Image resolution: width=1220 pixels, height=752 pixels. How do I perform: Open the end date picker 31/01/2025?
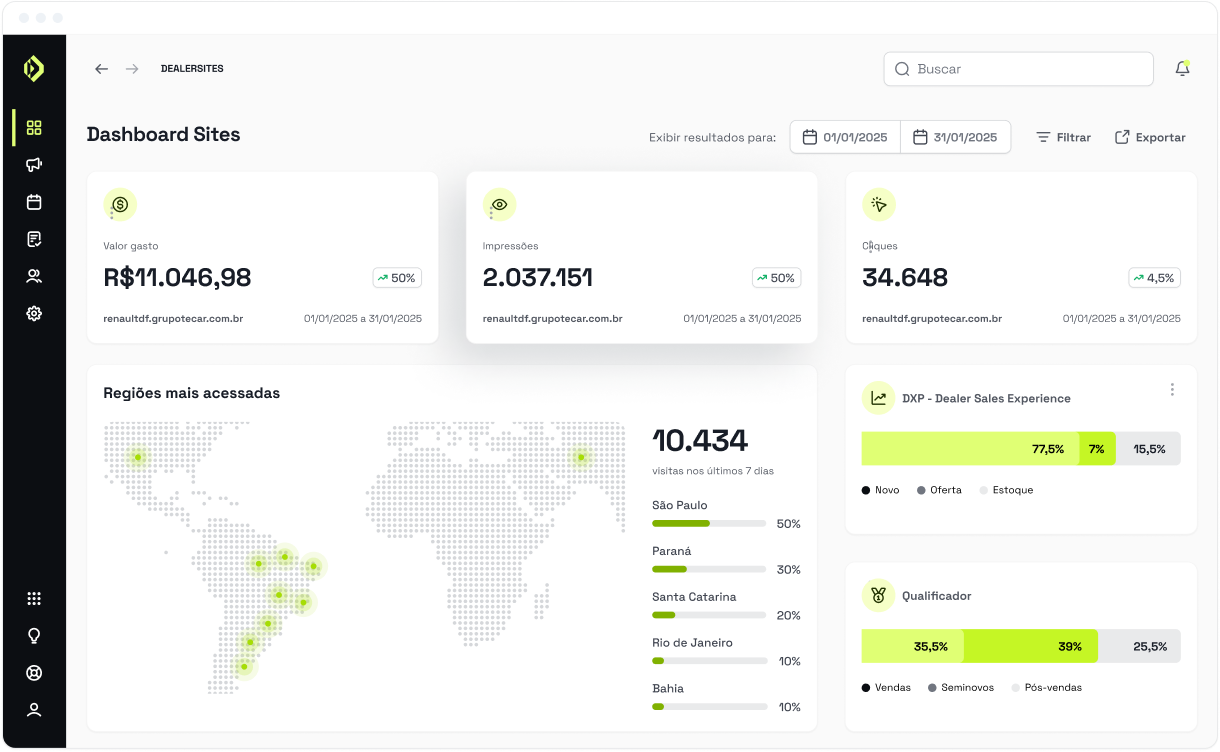coord(955,137)
